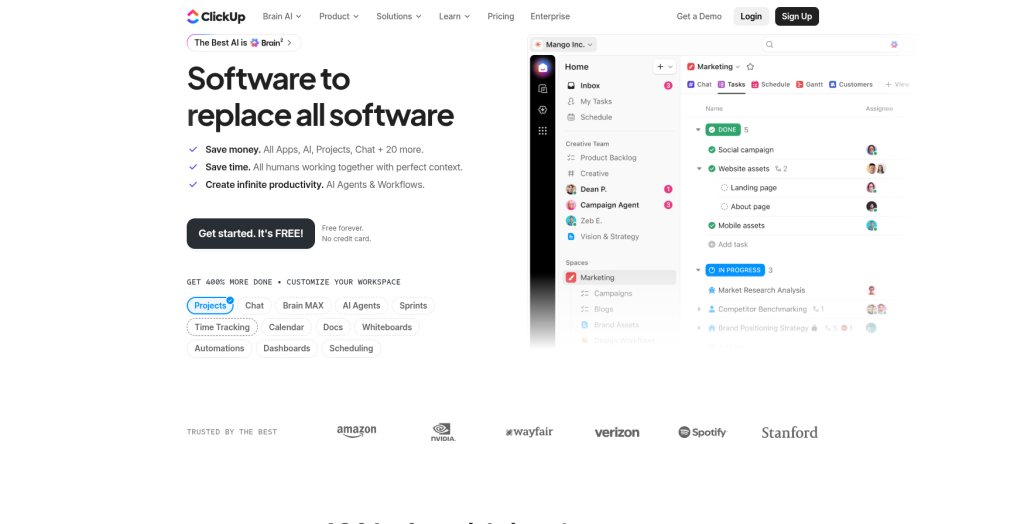Click the ClickUp logo icon

pos(193,16)
